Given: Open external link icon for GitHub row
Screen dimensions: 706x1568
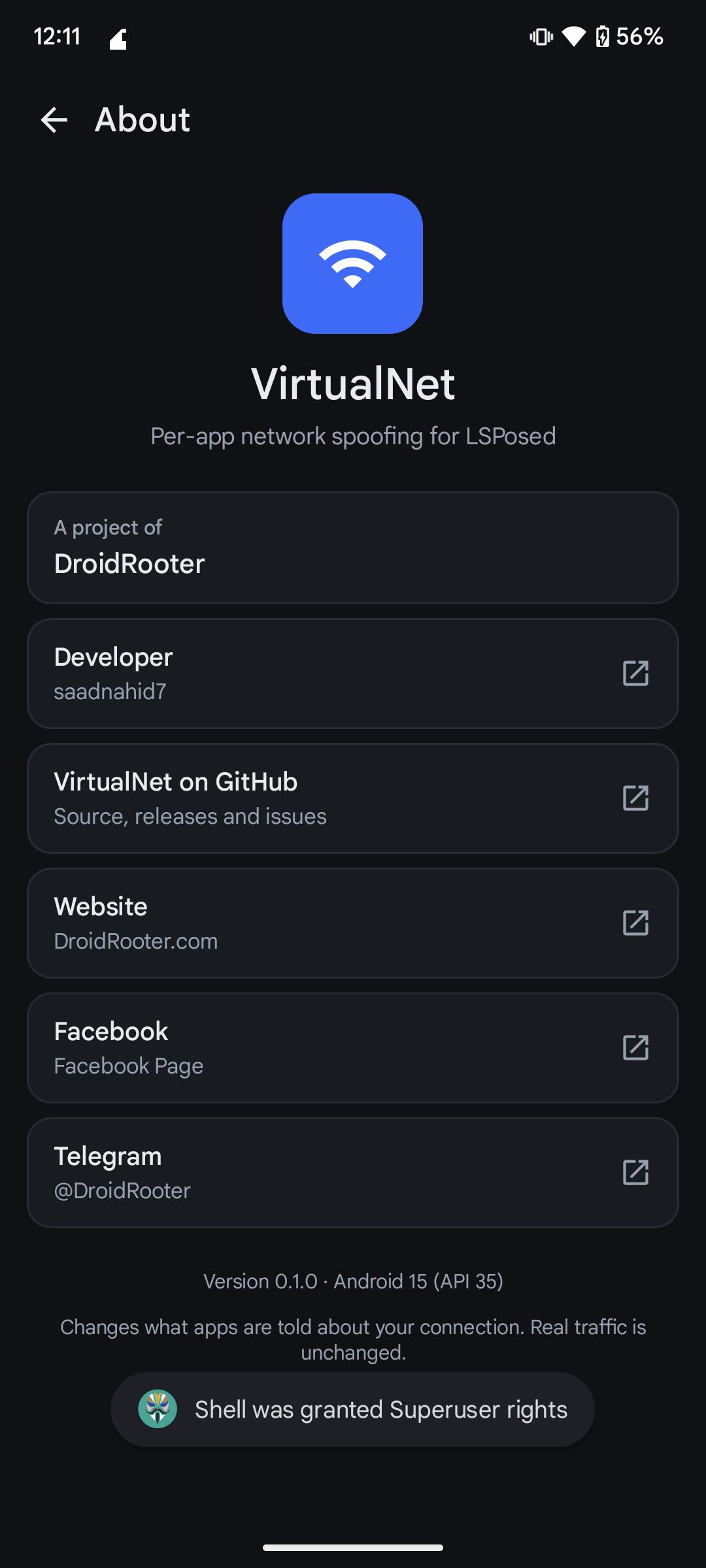Looking at the screenshot, I should (x=635, y=798).
